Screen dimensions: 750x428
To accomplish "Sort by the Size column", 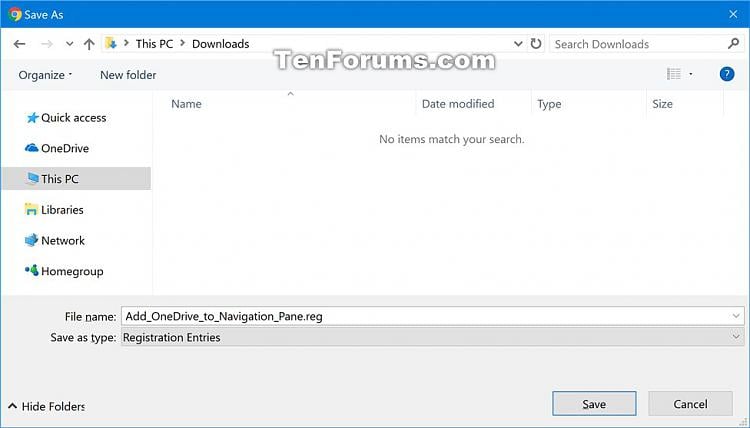I will tap(662, 104).
